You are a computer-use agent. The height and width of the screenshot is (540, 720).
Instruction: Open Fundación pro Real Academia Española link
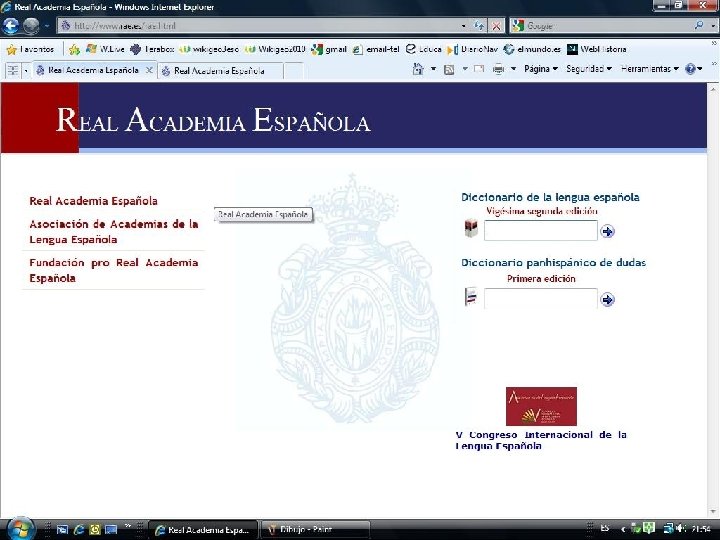(114, 270)
